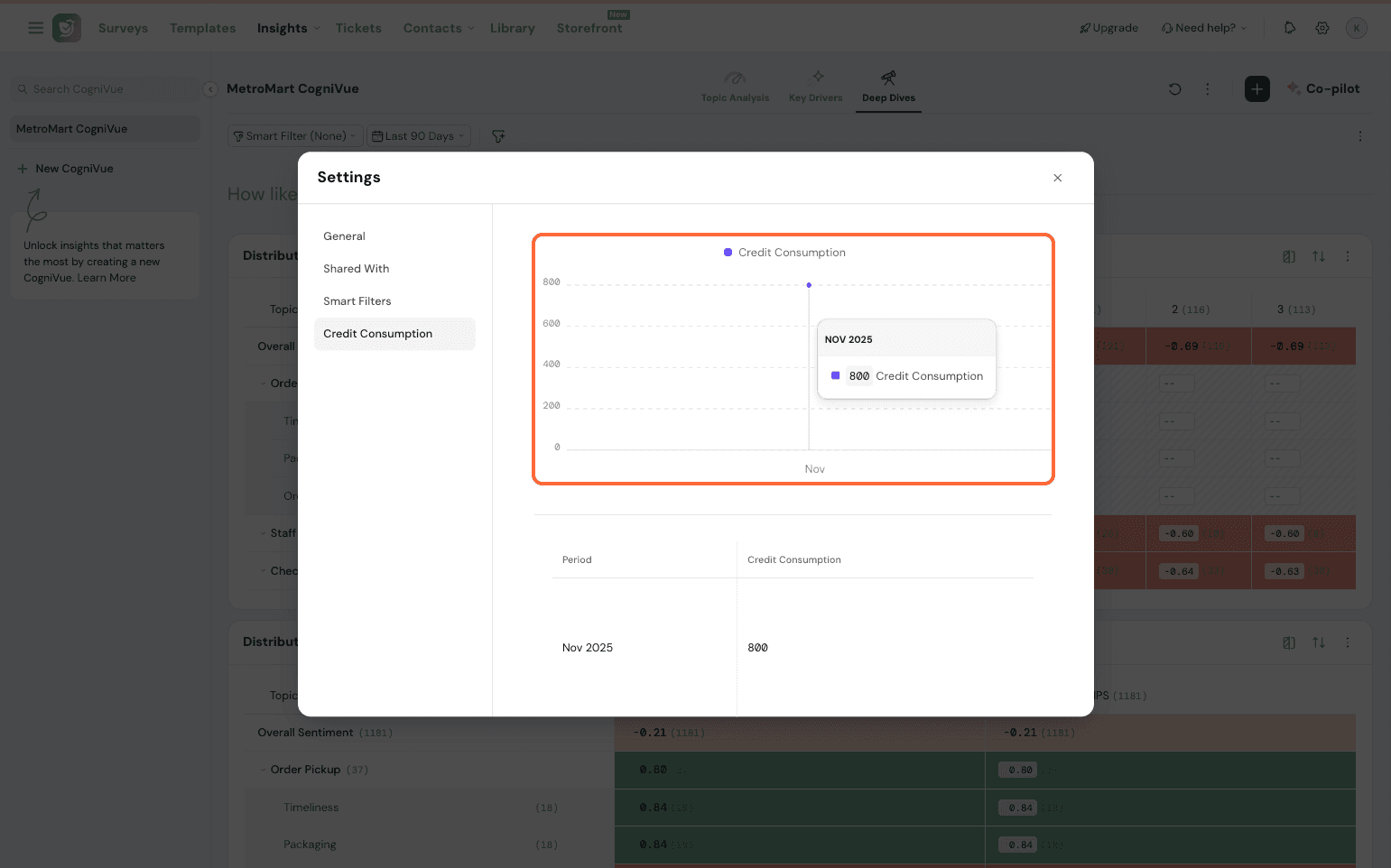Open the Last 90 Days date dropdown
The width and height of the screenshot is (1391, 868).
point(419,136)
